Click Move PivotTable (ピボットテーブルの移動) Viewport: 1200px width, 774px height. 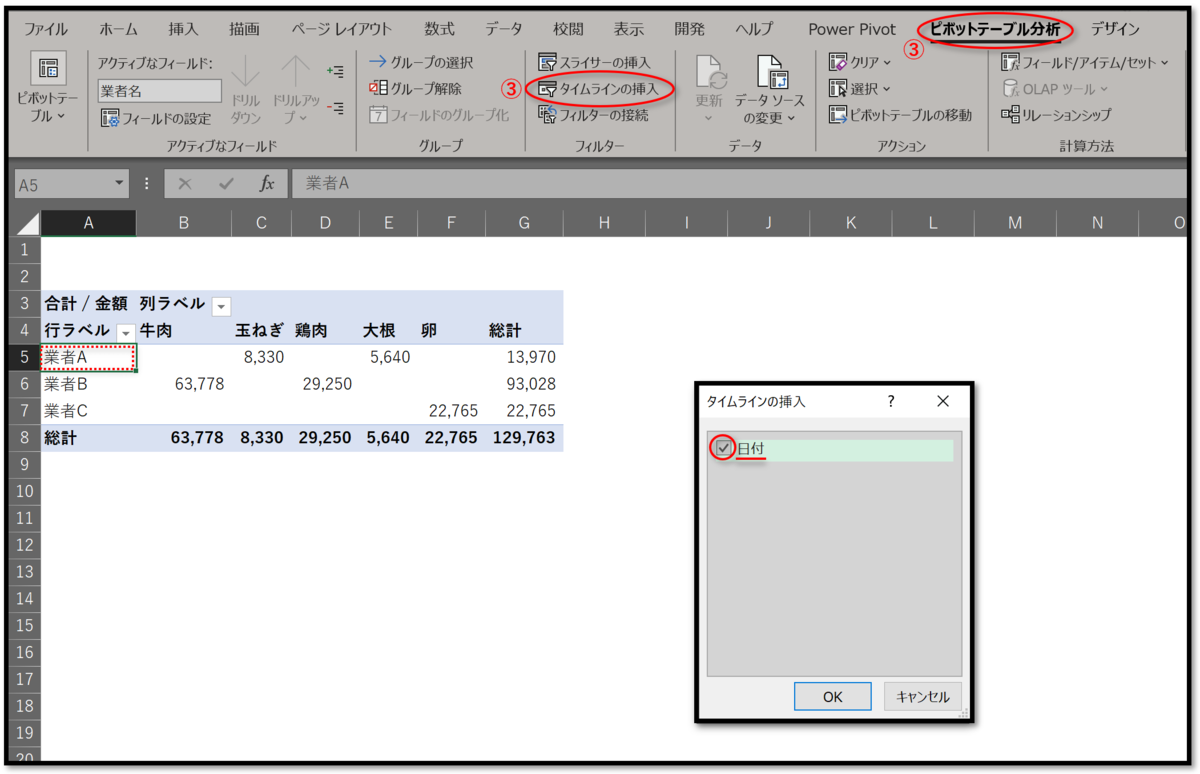[x=900, y=115]
